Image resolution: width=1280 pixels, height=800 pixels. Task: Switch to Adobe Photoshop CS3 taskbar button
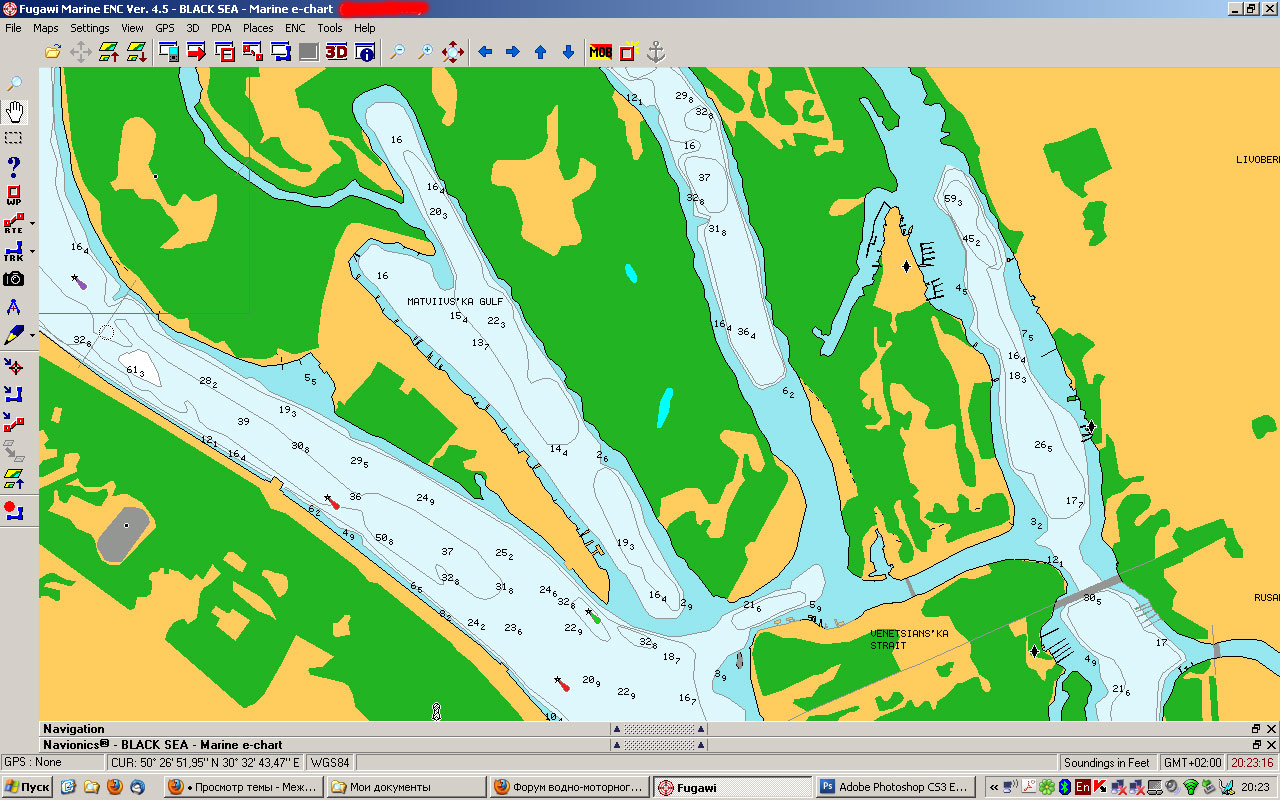click(895, 787)
